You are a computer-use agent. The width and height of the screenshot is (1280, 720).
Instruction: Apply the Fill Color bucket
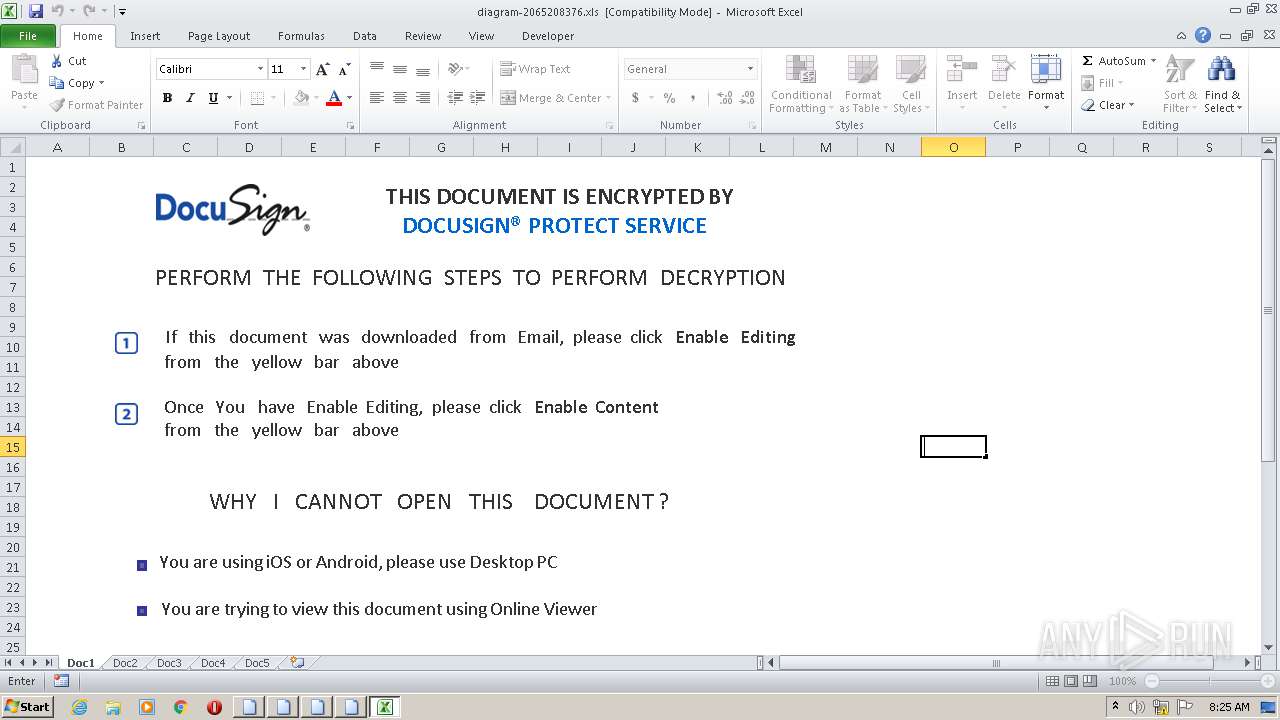coord(301,98)
